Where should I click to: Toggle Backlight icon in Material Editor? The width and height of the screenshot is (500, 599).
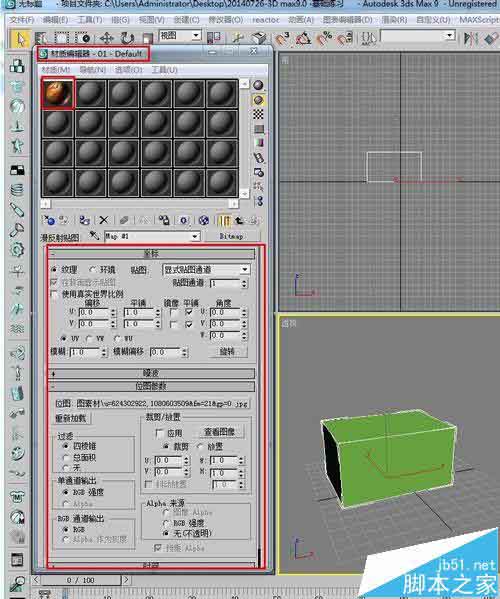point(259,100)
